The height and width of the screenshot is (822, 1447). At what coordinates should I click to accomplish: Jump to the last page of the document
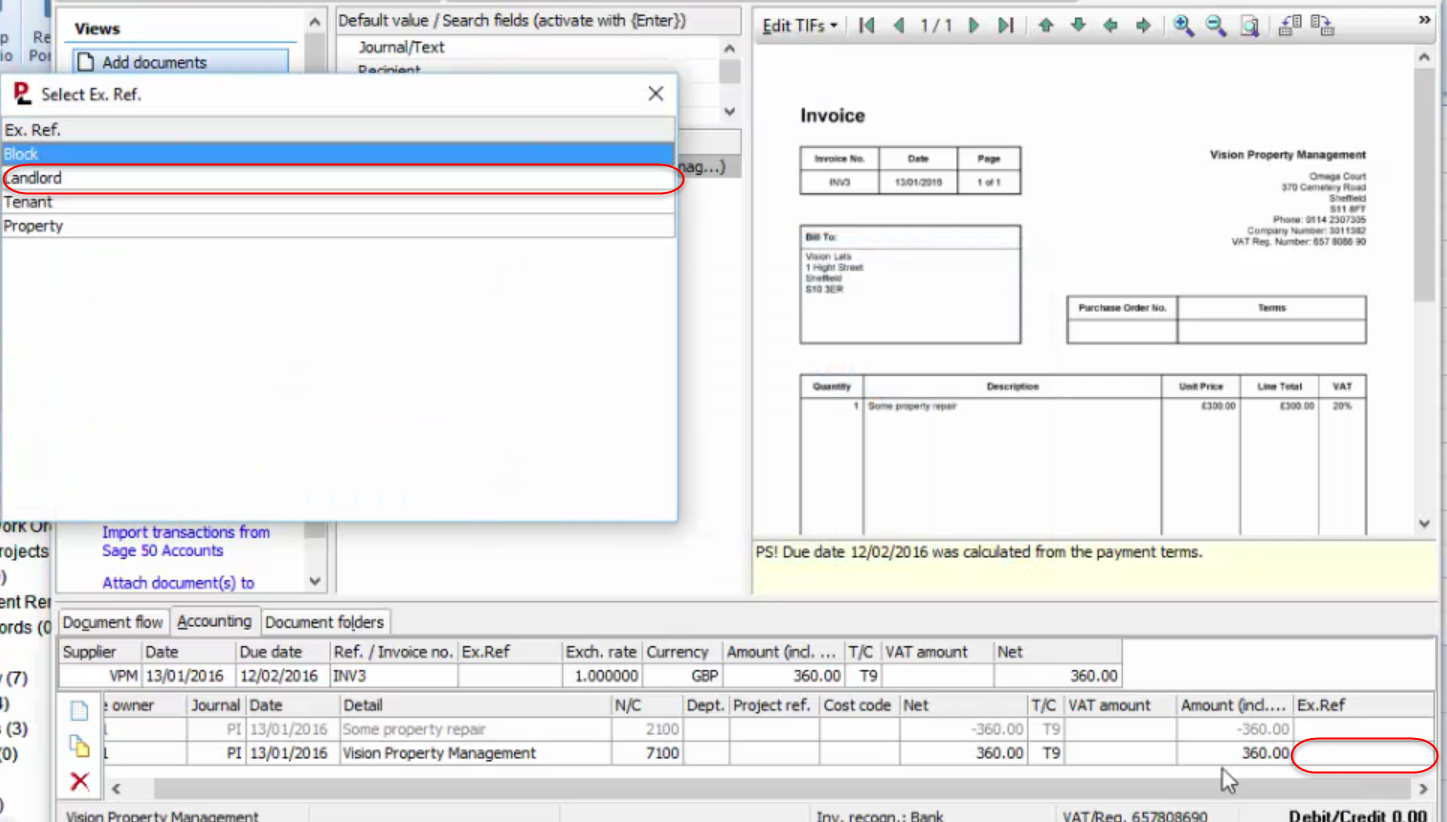[1005, 25]
